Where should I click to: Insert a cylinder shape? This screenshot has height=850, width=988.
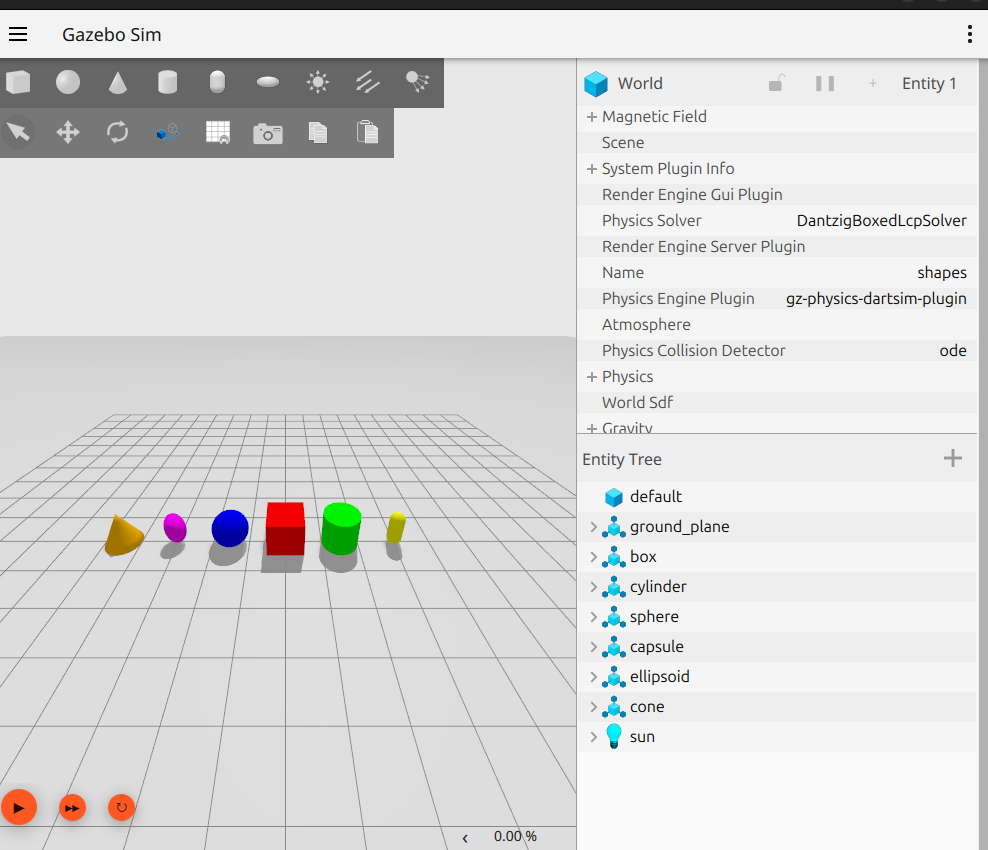(168, 82)
